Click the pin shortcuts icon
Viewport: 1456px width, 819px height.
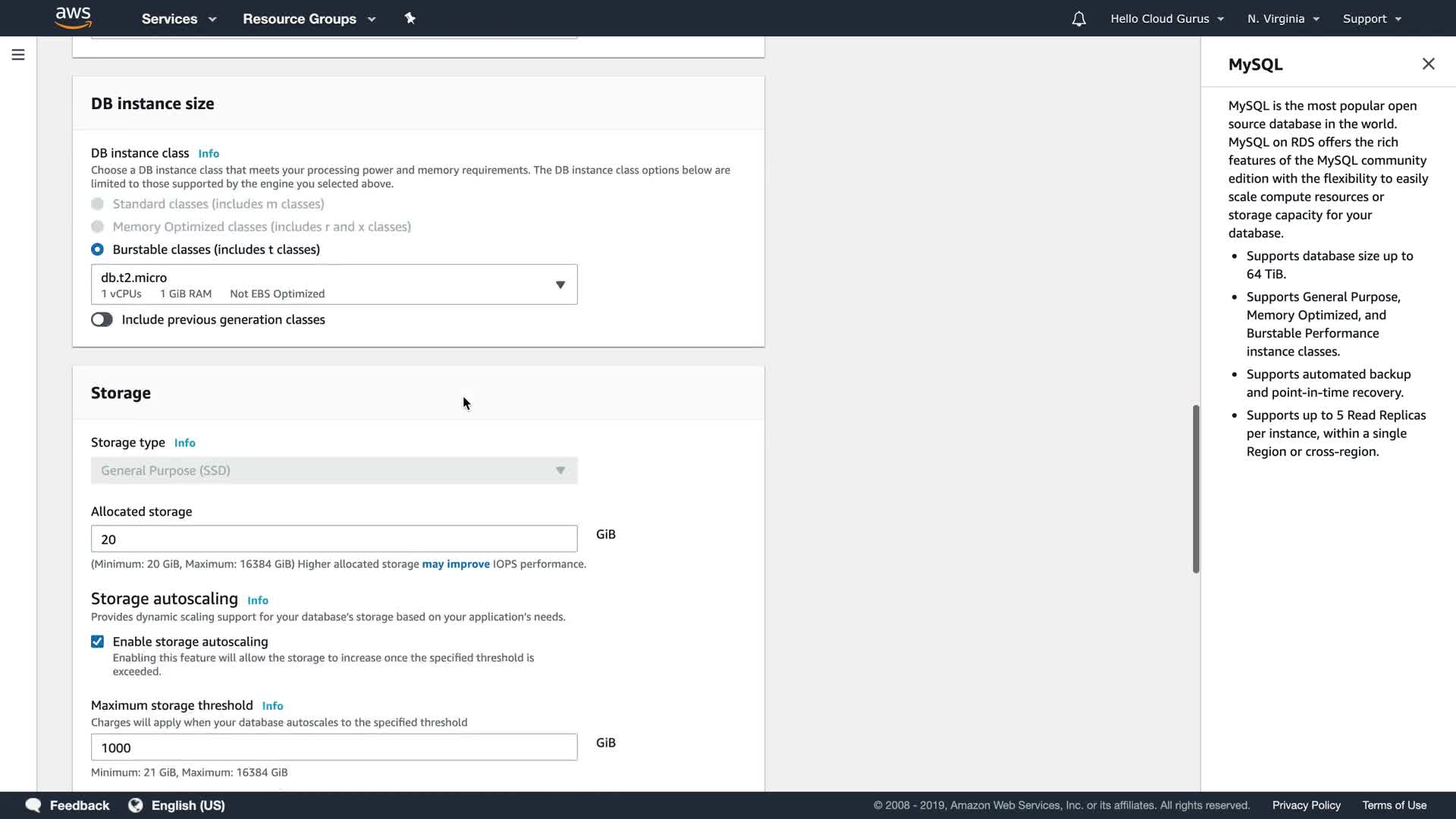409,18
